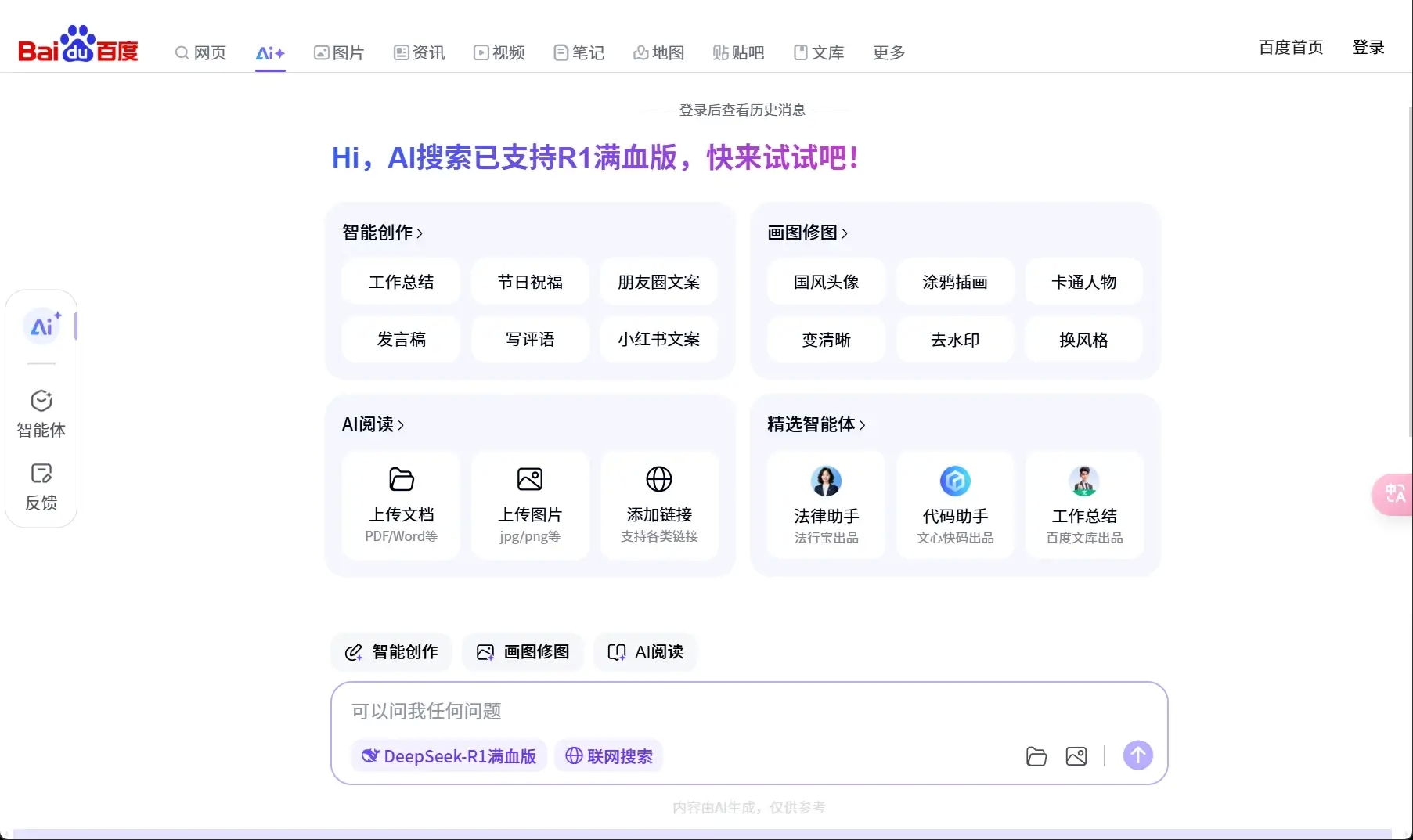Expand the 画图修图 section header
The height and width of the screenshot is (840, 1413).
click(x=807, y=233)
